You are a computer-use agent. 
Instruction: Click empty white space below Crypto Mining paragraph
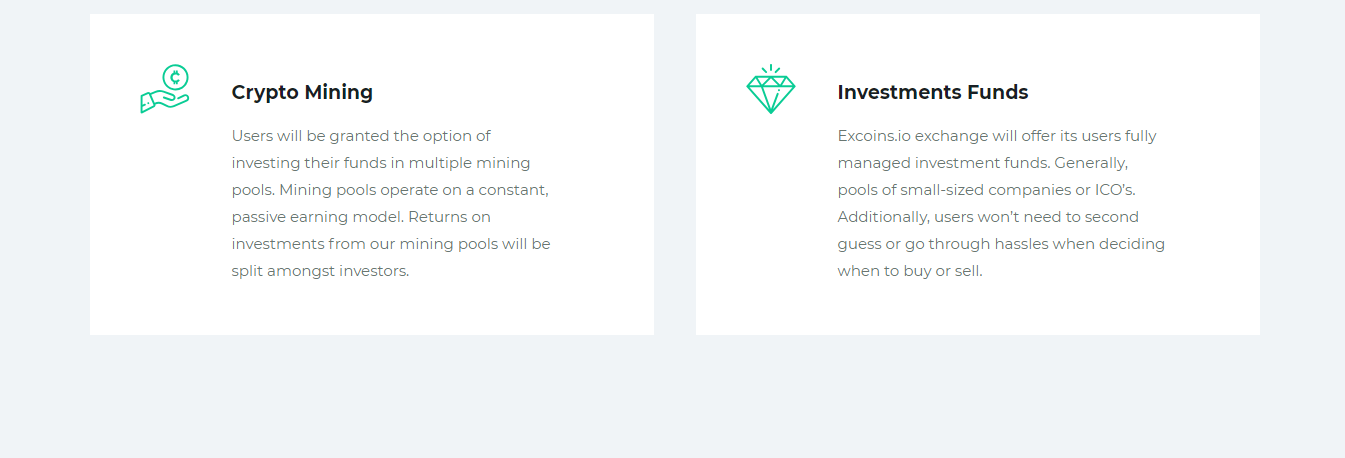click(x=371, y=308)
